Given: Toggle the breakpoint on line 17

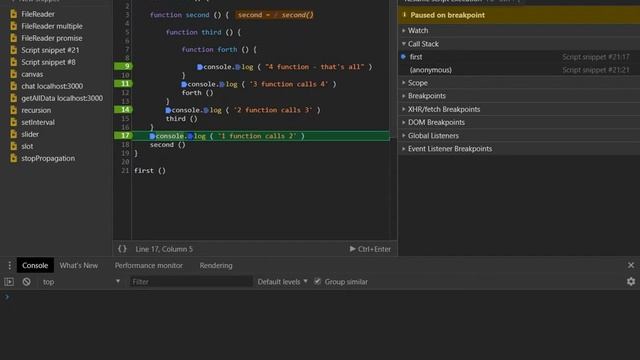Looking at the screenshot, I should click(123, 136).
